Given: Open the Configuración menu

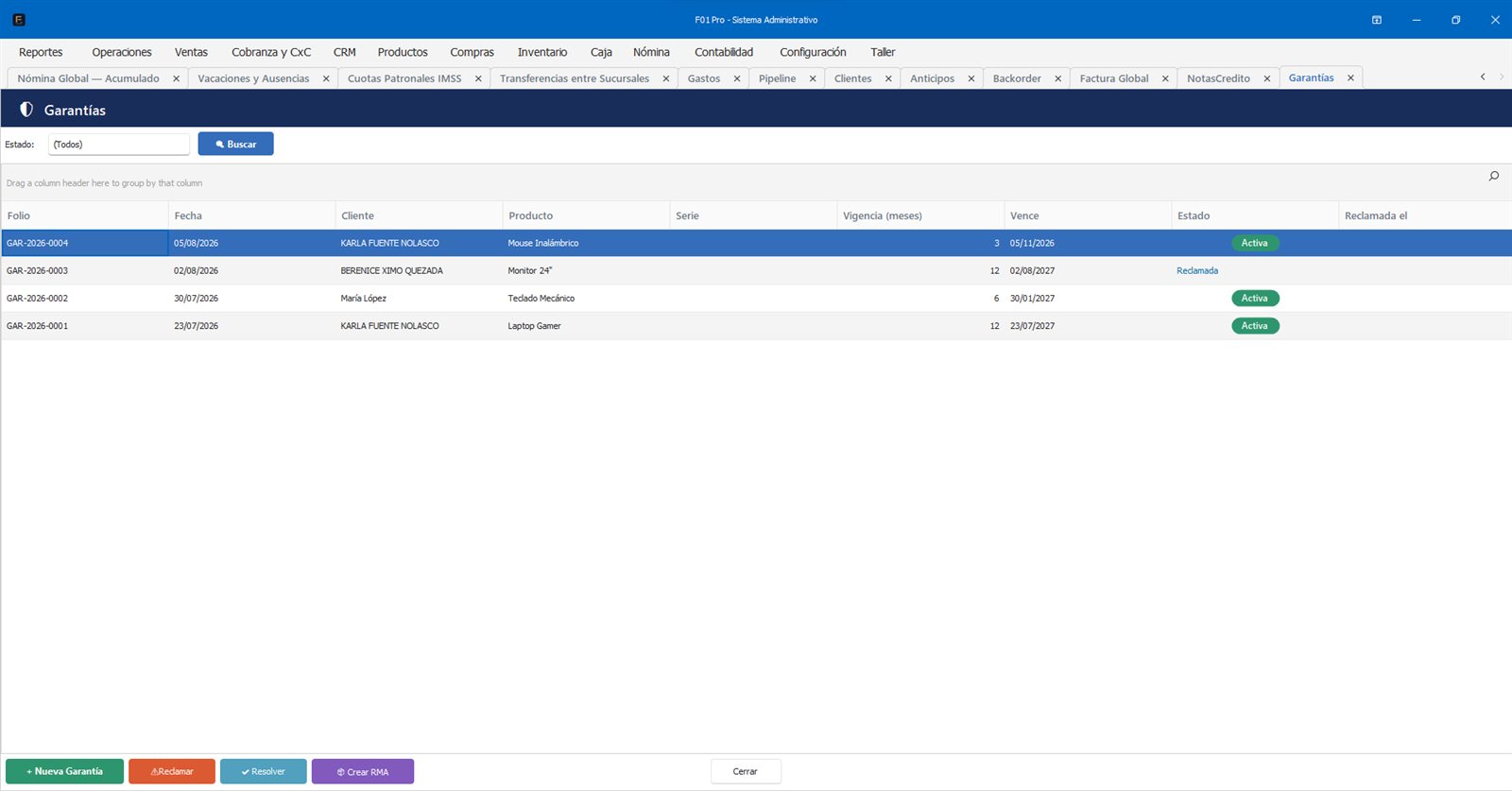Looking at the screenshot, I should click(813, 53).
